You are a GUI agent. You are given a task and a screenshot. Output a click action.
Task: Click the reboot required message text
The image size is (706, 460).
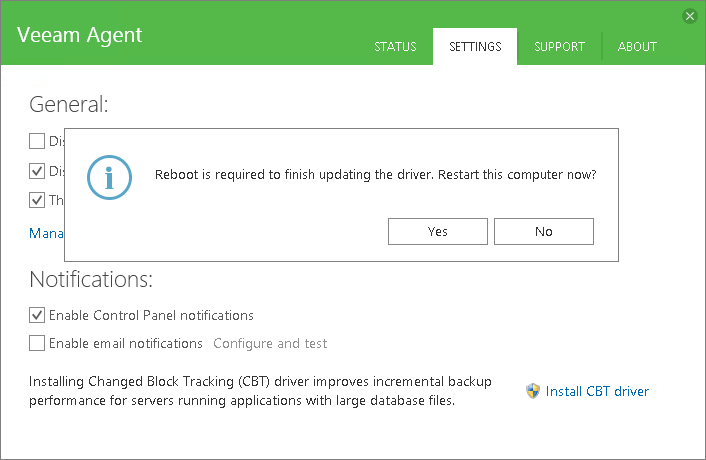[376, 175]
